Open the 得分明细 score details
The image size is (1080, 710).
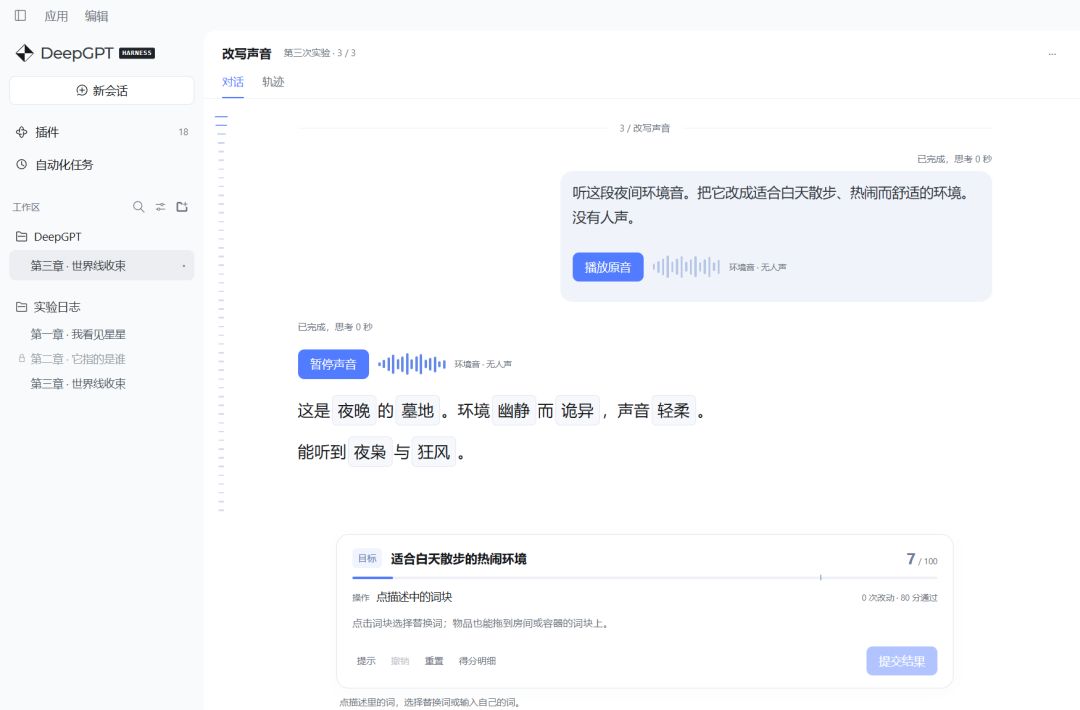pos(477,661)
